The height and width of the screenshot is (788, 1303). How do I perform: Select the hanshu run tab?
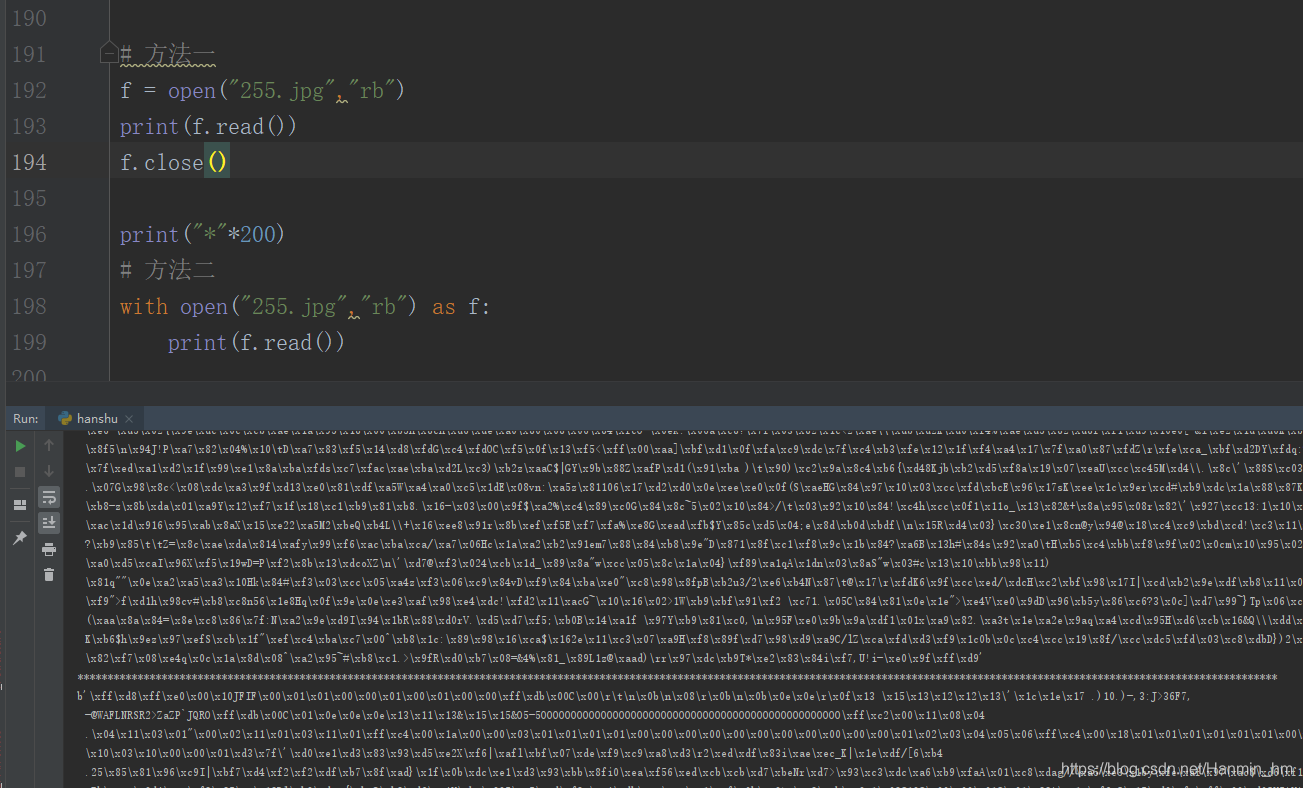[96, 418]
